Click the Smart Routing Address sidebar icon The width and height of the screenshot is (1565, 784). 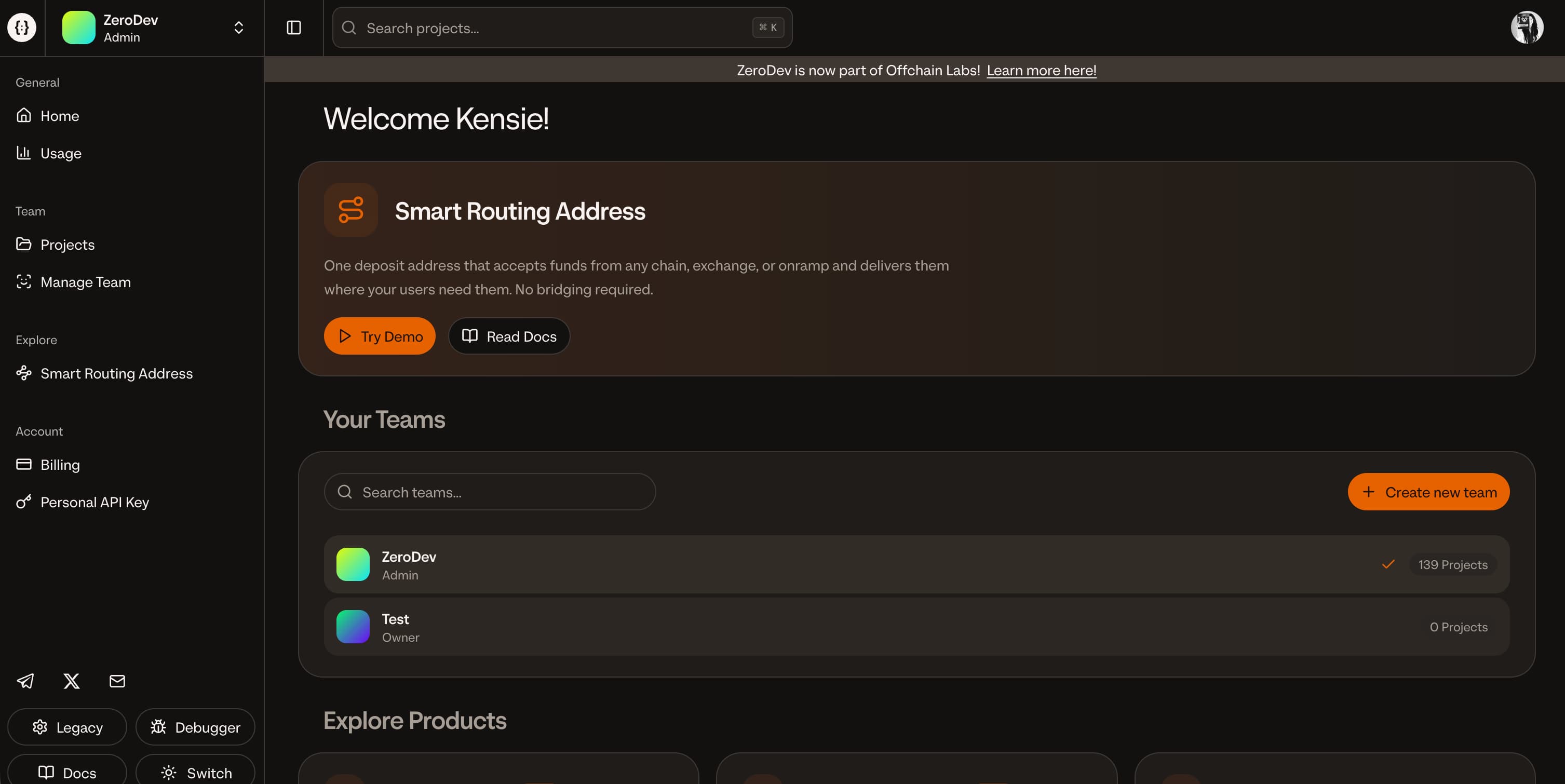[24, 372]
